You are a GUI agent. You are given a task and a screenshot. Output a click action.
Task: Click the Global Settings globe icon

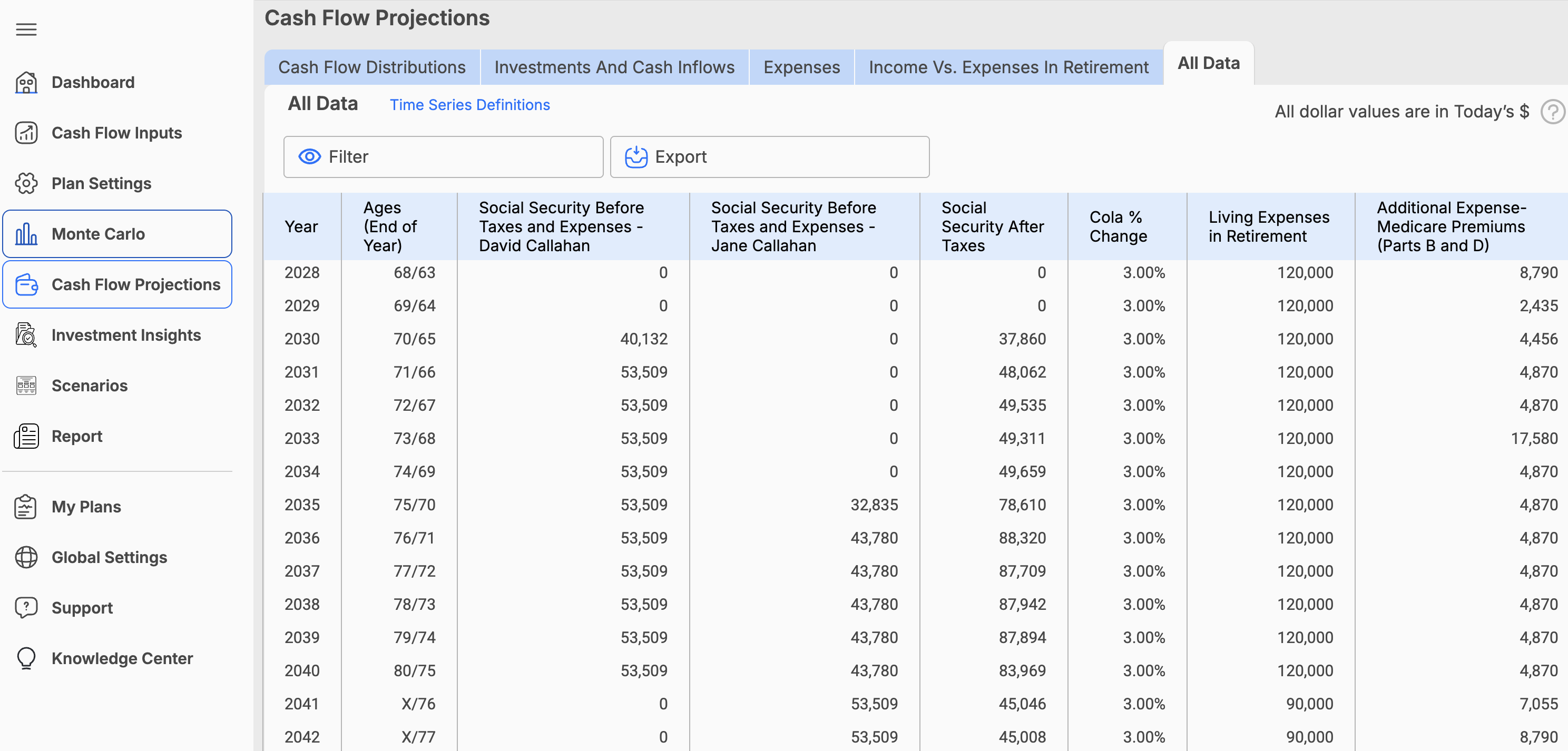[26, 557]
